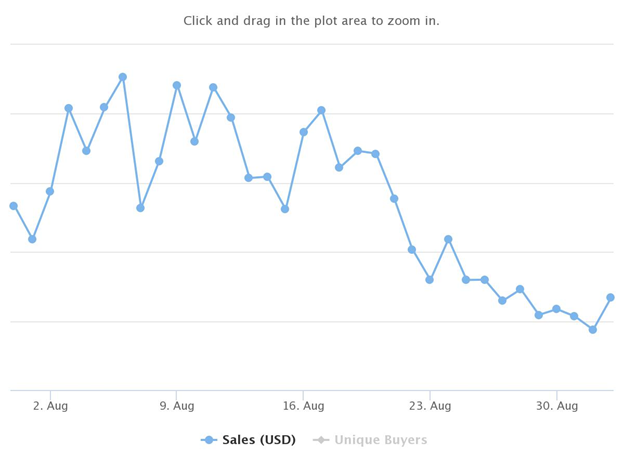Click the data point above 16. Aug tick
This screenshot has width=624, height=468.
tap(304, 132)
